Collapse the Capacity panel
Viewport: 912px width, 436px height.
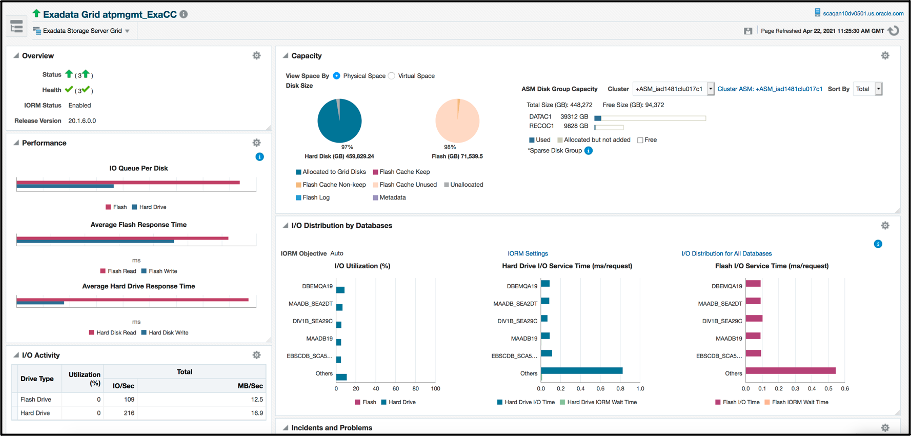(285, 56)
